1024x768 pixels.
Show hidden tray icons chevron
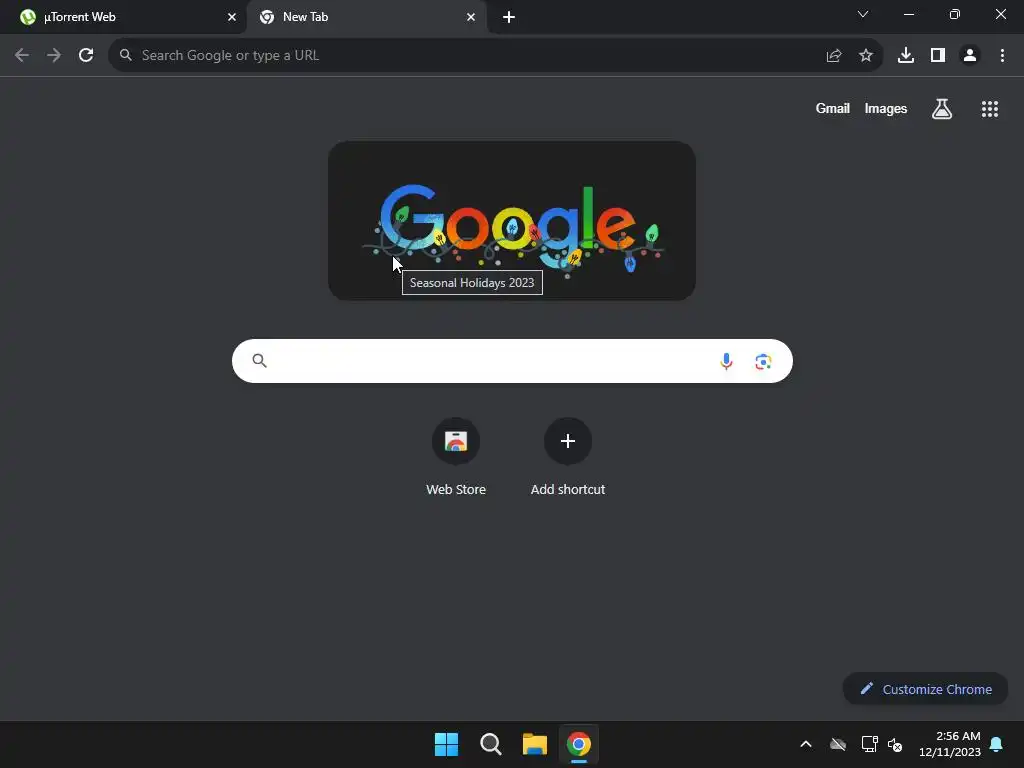point(806,744)
